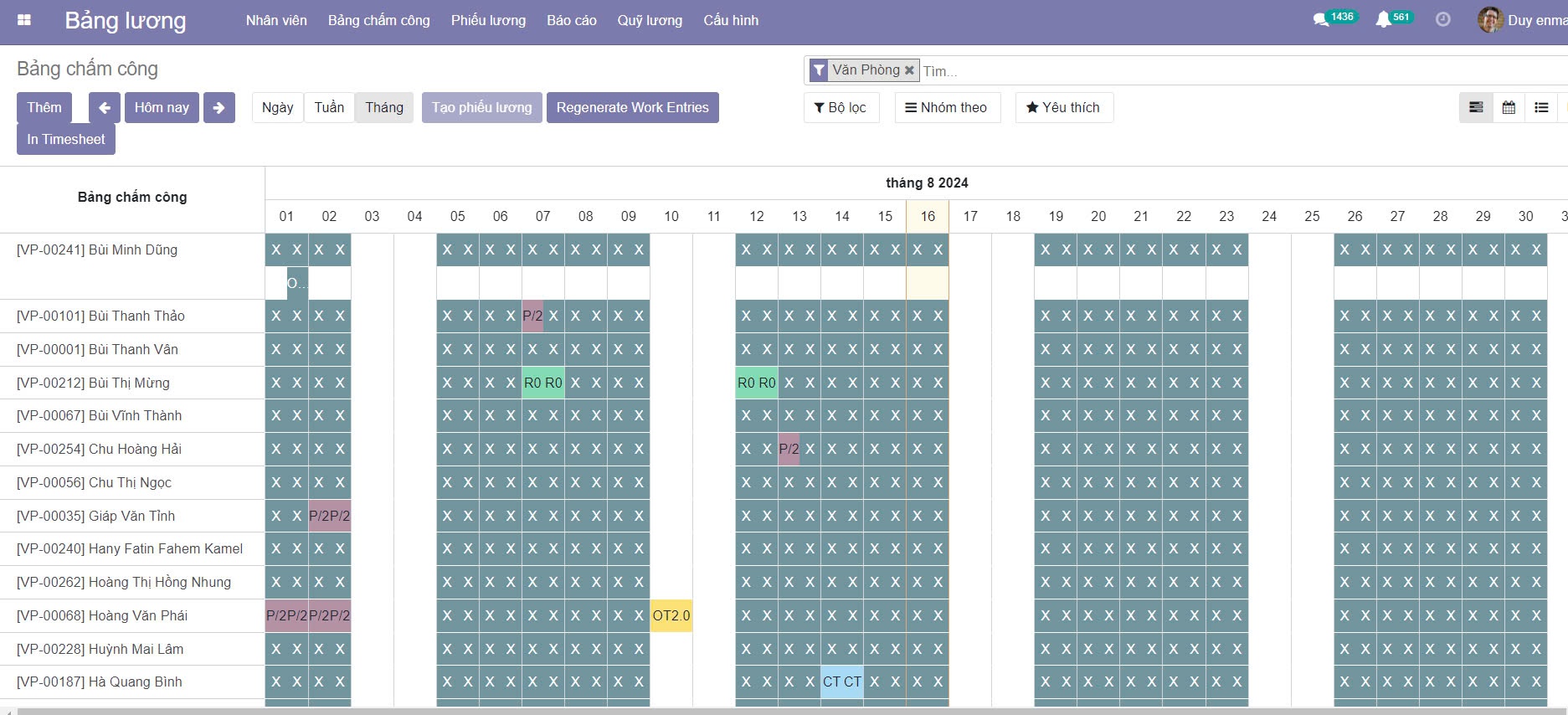The image size is (1568, 715).
Task: Select the Tuần view scale
Action: (329, 108)
